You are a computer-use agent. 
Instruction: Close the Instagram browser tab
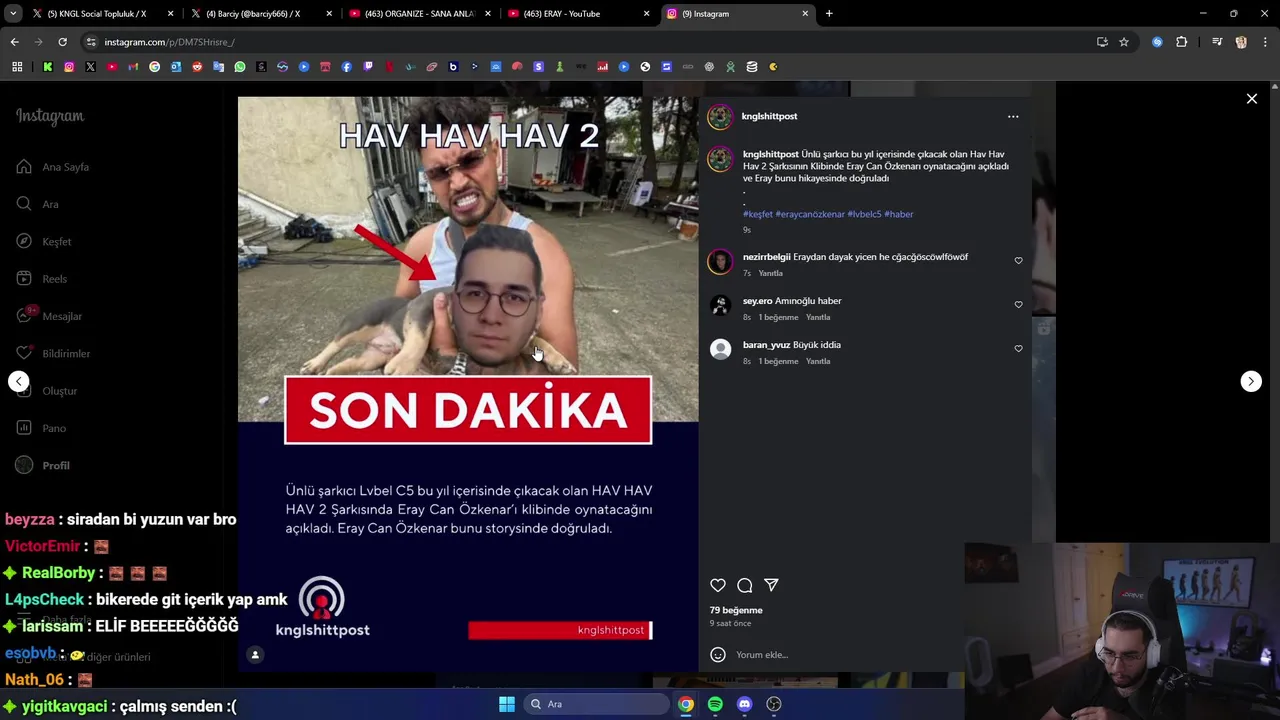click(805, 14)
